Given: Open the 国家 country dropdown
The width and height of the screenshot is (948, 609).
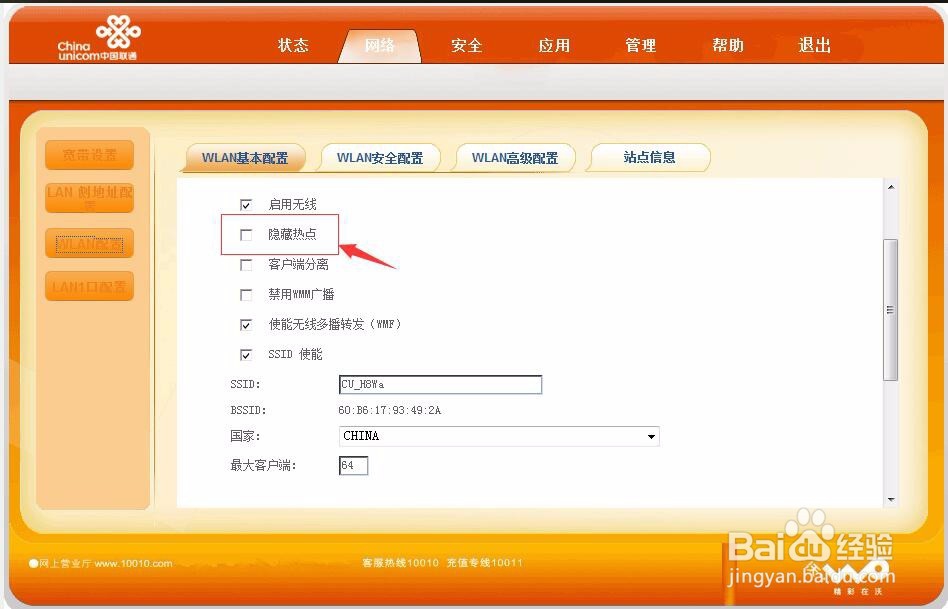Looking at the screenshot, I should tap(651, 436).
